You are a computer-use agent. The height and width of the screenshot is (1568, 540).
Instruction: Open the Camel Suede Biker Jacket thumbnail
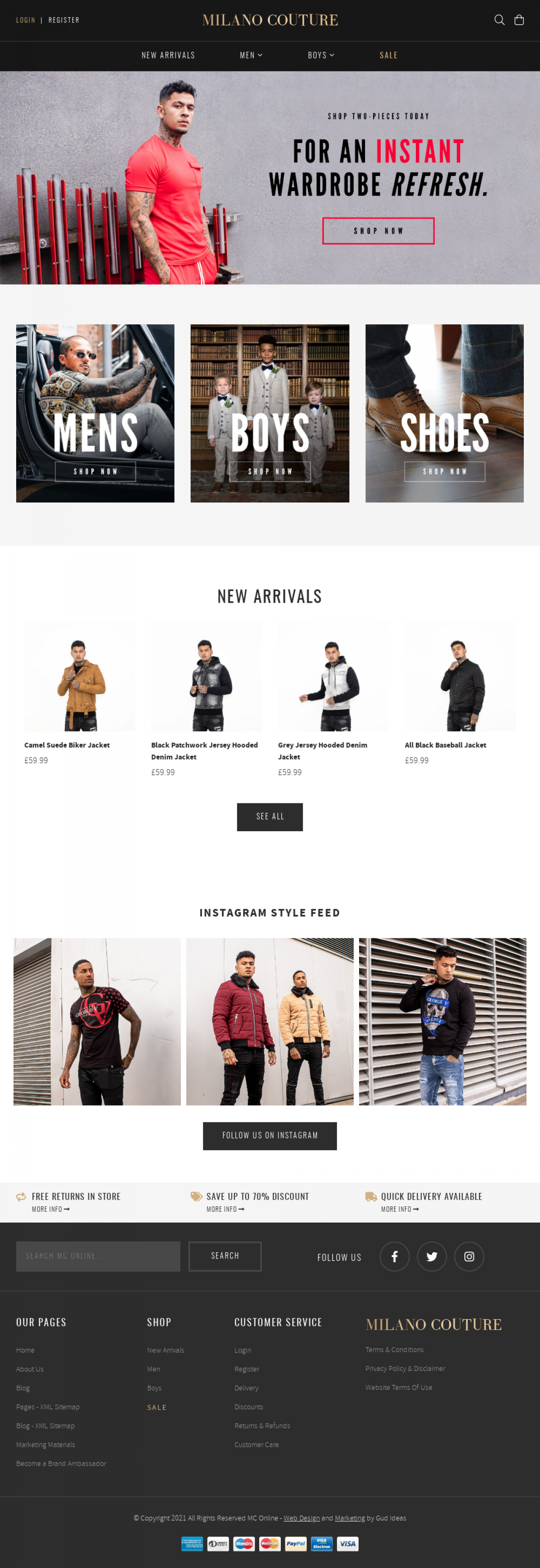tap(79, 676)
